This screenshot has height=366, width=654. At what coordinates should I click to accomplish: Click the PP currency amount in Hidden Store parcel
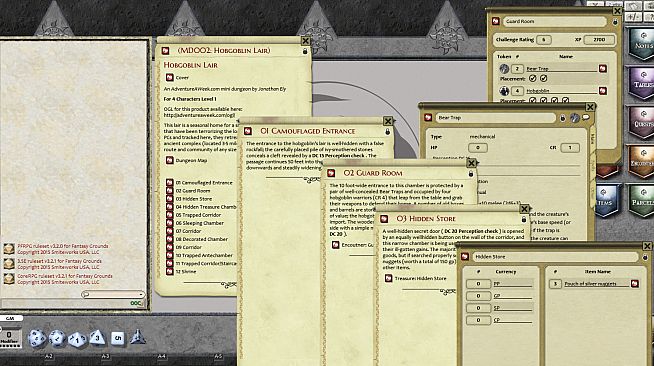coord(478,283)
